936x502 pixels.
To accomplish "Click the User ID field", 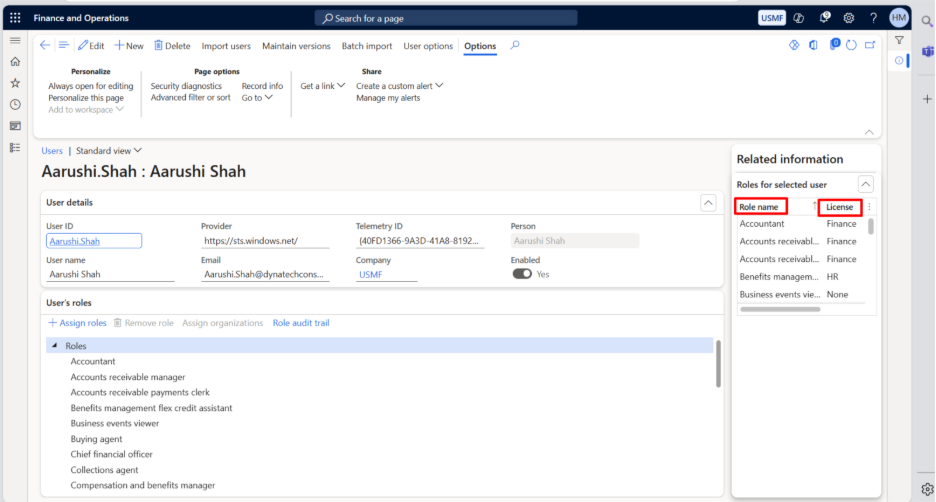I will pos(94,241).
